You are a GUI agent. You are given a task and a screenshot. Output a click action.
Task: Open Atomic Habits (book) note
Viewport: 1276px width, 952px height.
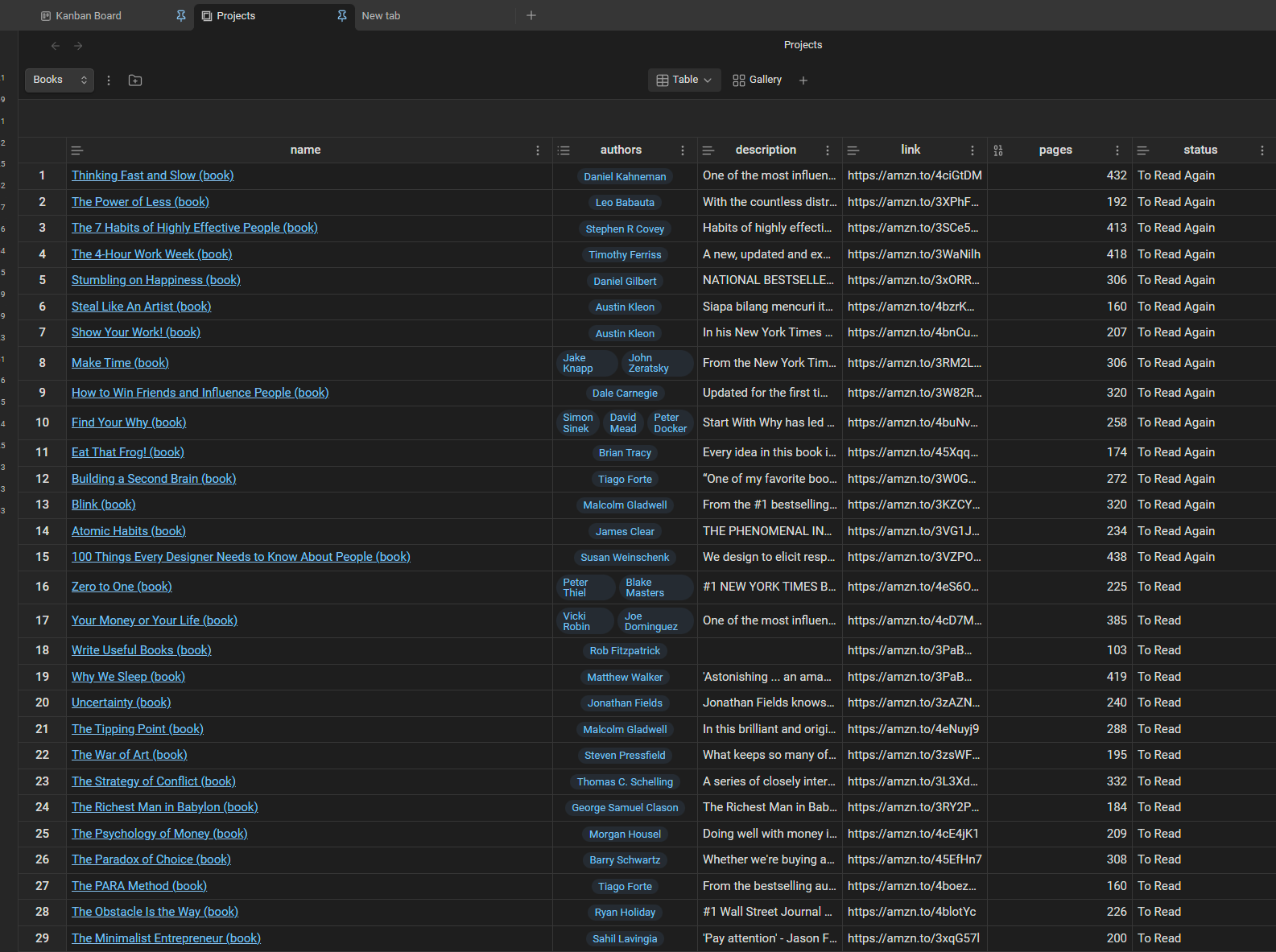[129, 531]
